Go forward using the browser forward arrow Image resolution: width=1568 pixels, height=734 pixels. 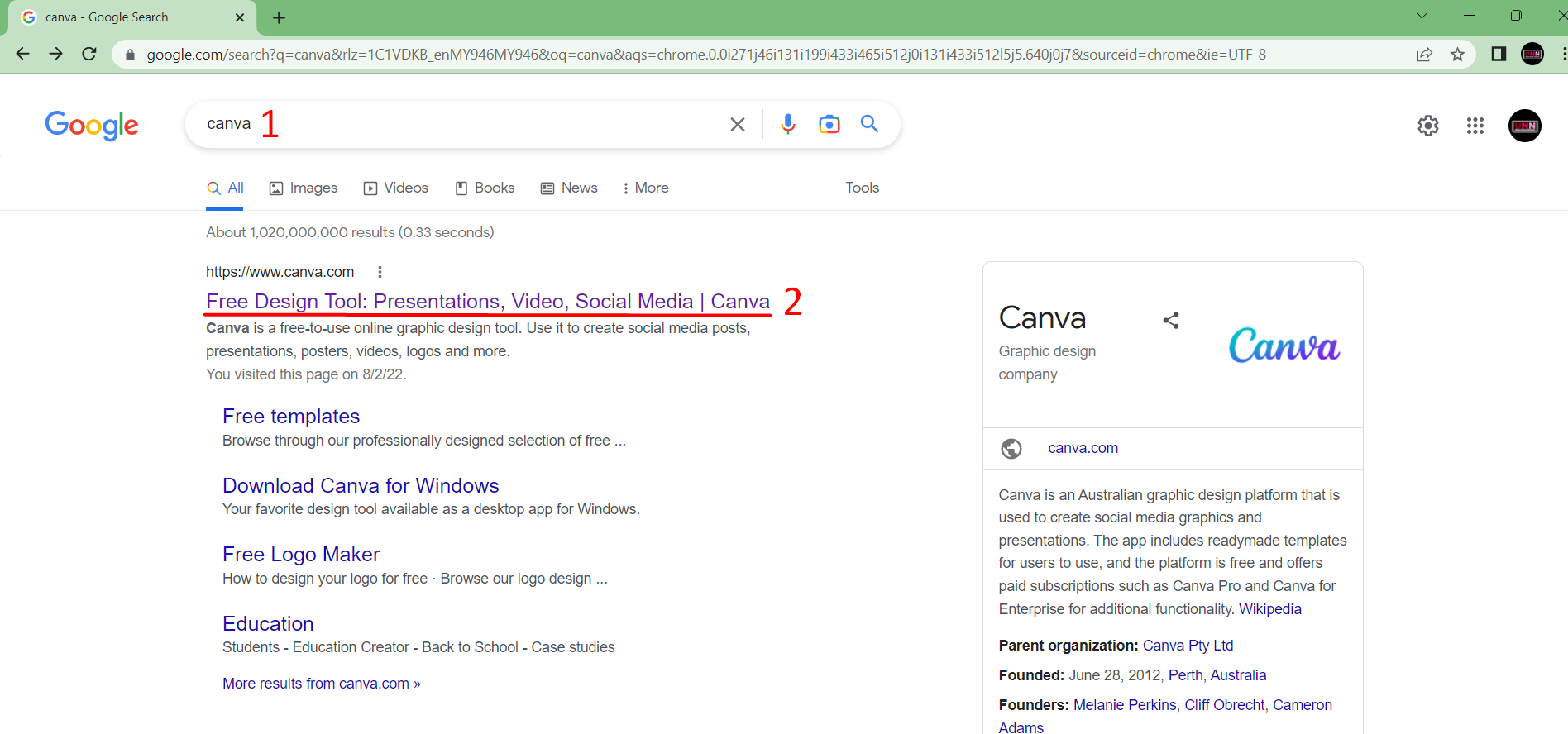[55, 54]
